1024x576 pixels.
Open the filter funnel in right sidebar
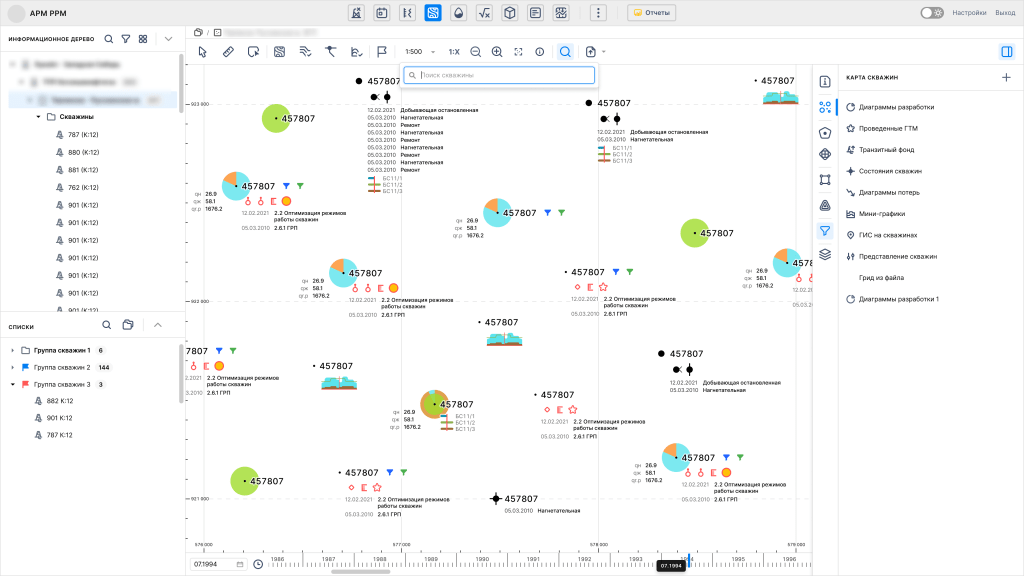(x=825, y=230)
